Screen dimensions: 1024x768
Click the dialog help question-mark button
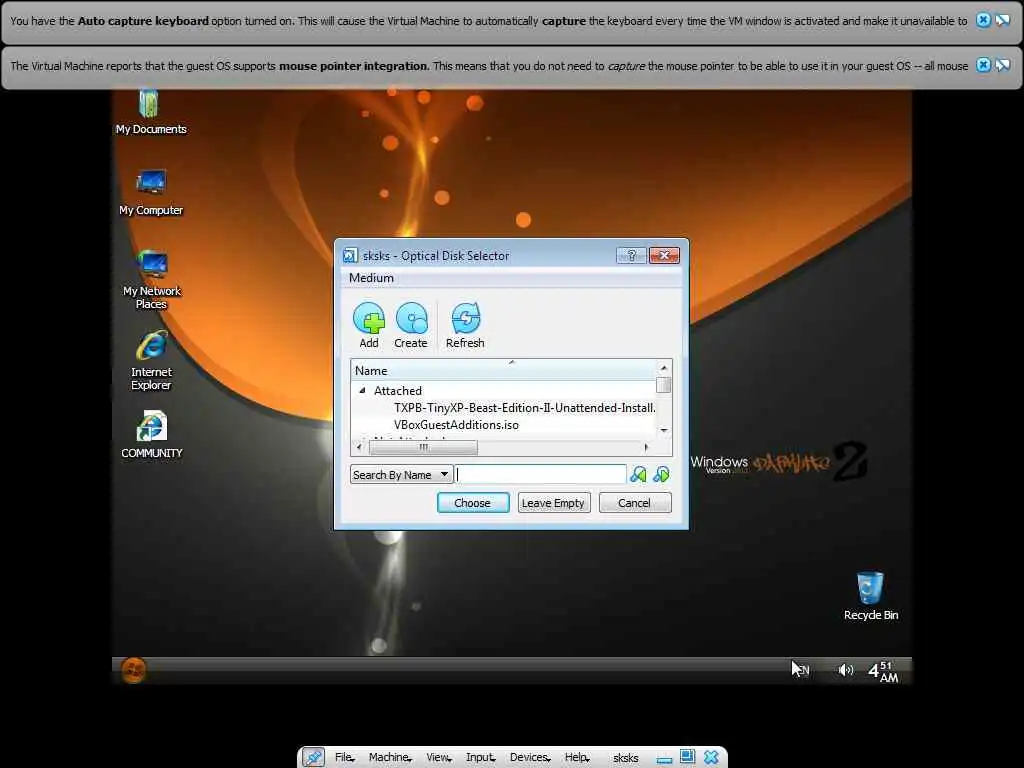click(632, 255)
